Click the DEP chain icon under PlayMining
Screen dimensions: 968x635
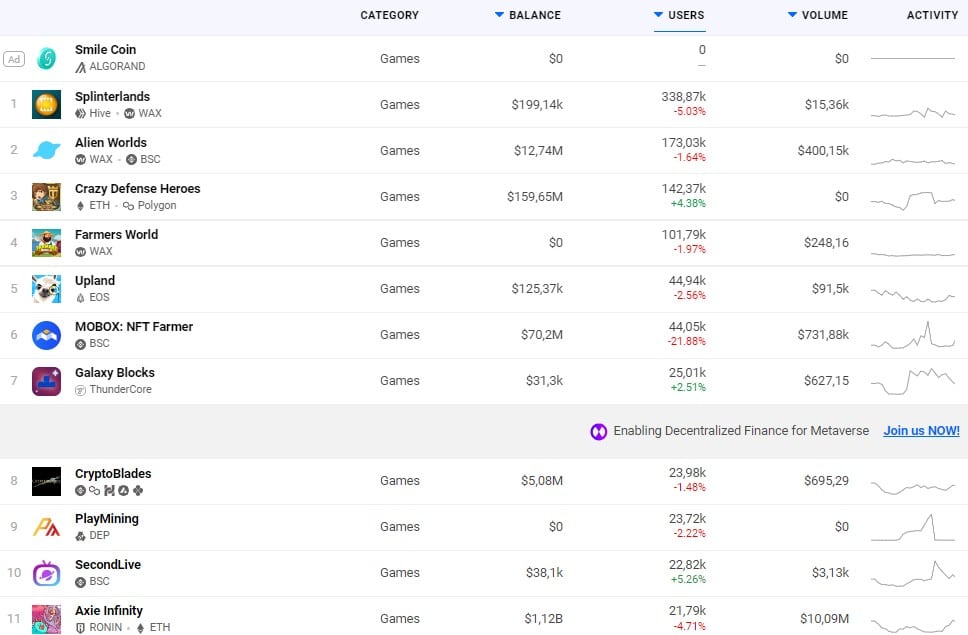coord(80,536)
